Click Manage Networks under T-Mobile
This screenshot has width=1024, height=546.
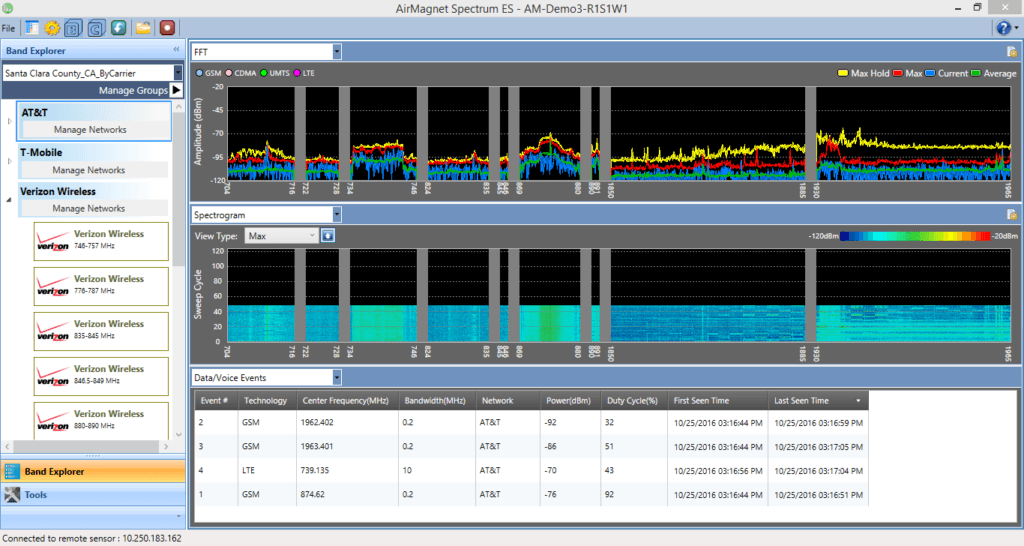(89, 170)
